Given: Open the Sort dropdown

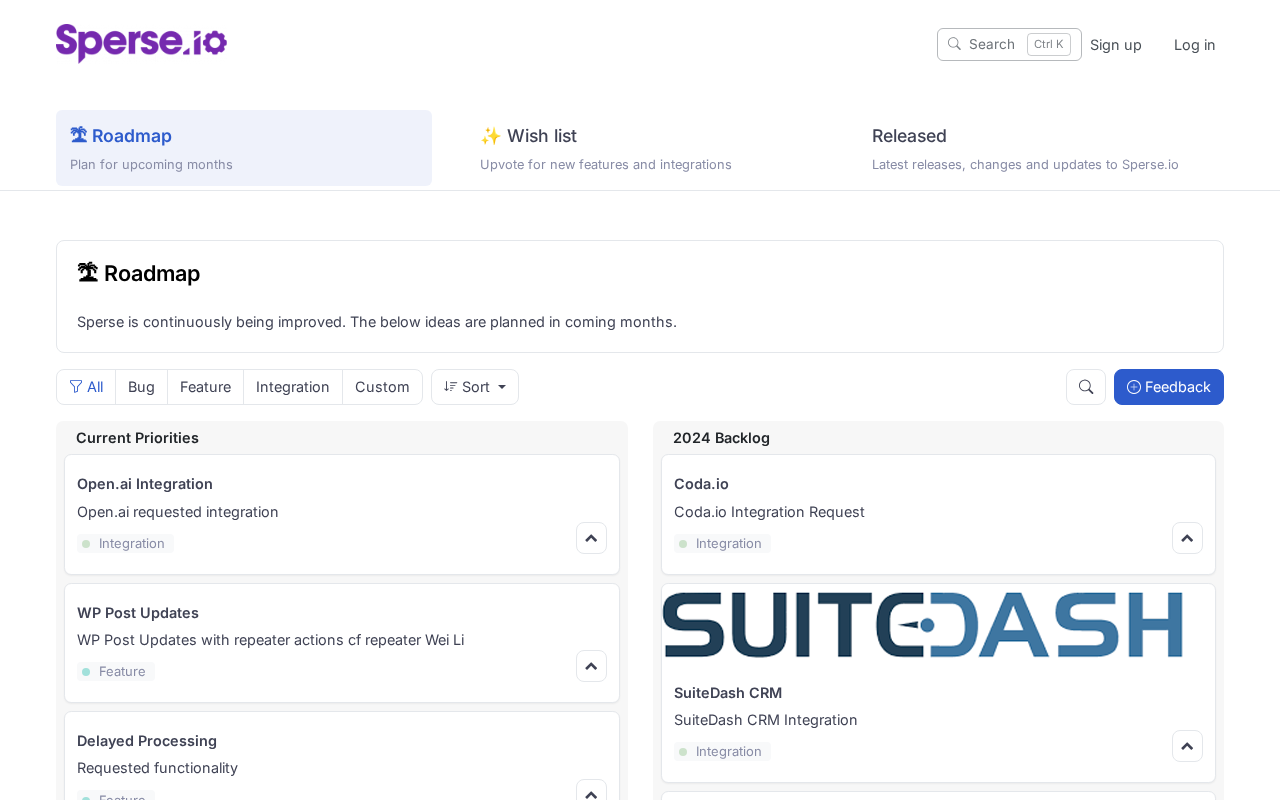Looking at the screenshot, I should tap(475, 387).
